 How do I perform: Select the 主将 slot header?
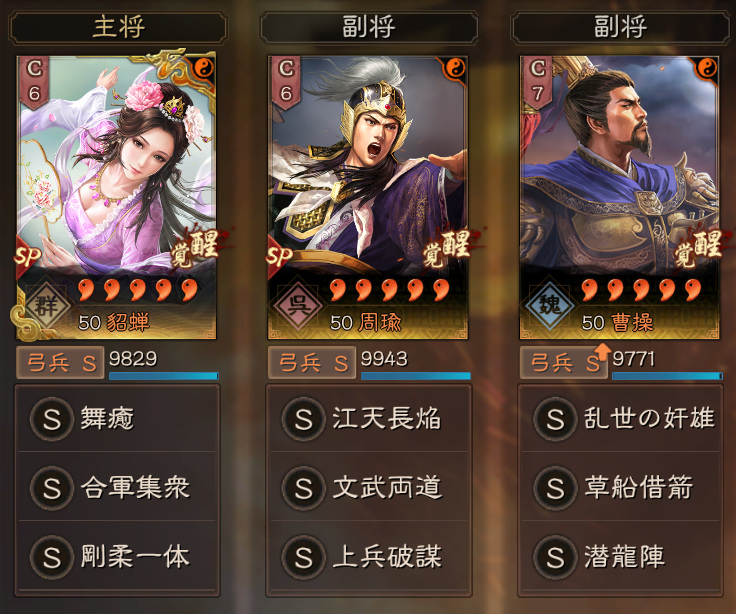pos(118,28)
